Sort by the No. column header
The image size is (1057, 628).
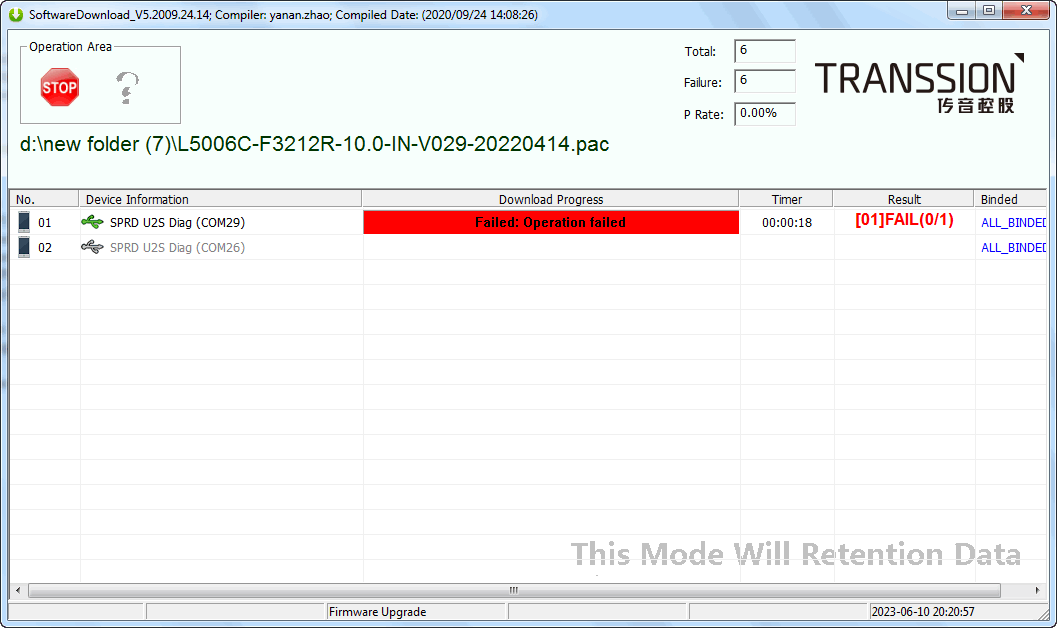[44, 199]
